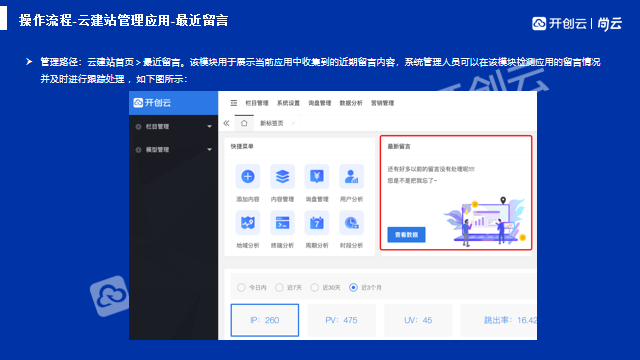Screen dimensions: 640x360
Task: Select the 近30天 radio button
Action: (315, 288)
